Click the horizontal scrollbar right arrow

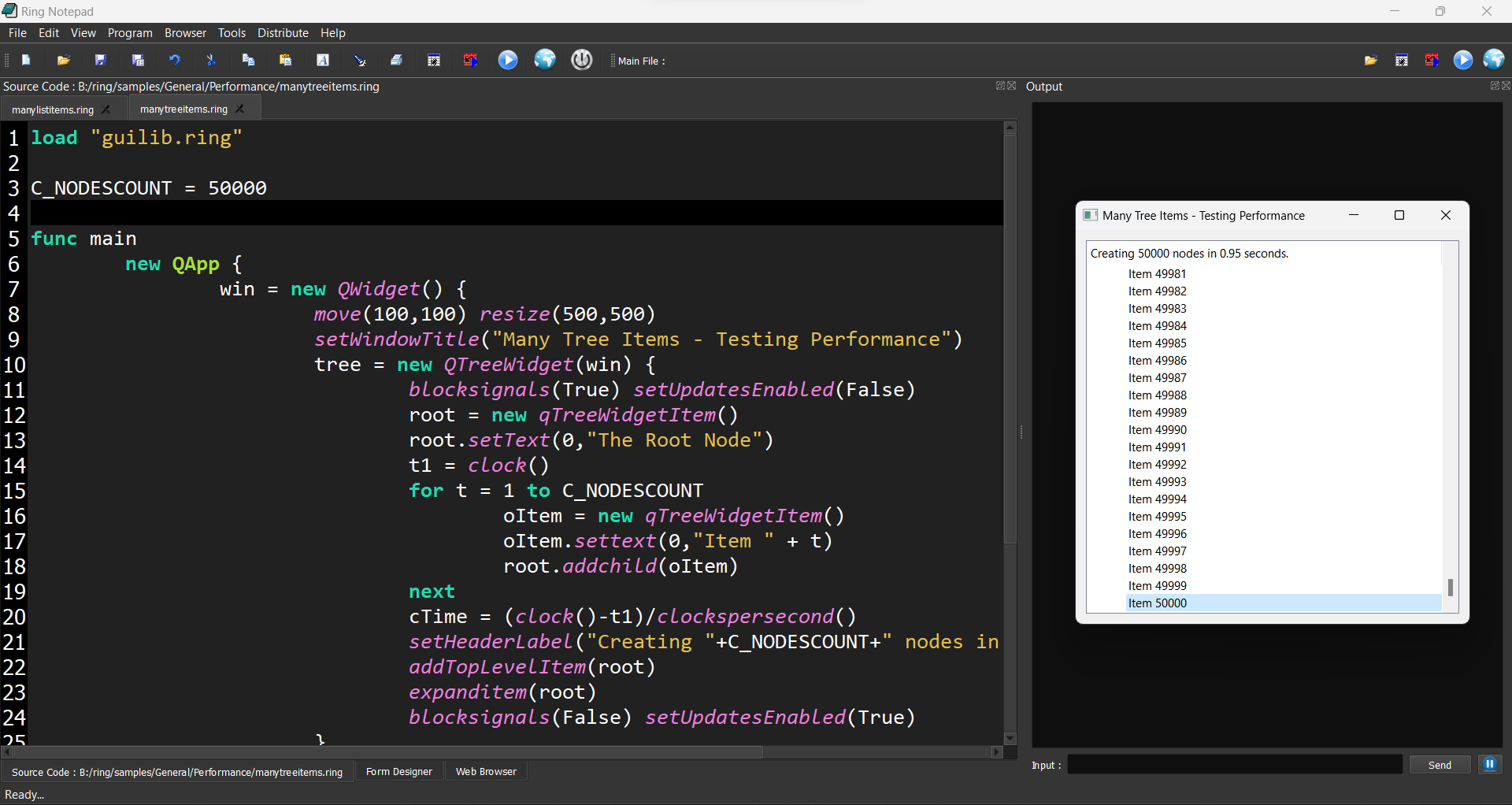[x=996, y=752]
